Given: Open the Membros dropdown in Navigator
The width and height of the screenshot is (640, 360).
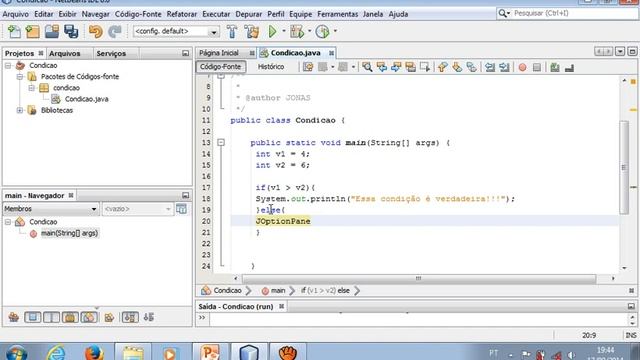Looking at the screenshot, I should [51, 209].
